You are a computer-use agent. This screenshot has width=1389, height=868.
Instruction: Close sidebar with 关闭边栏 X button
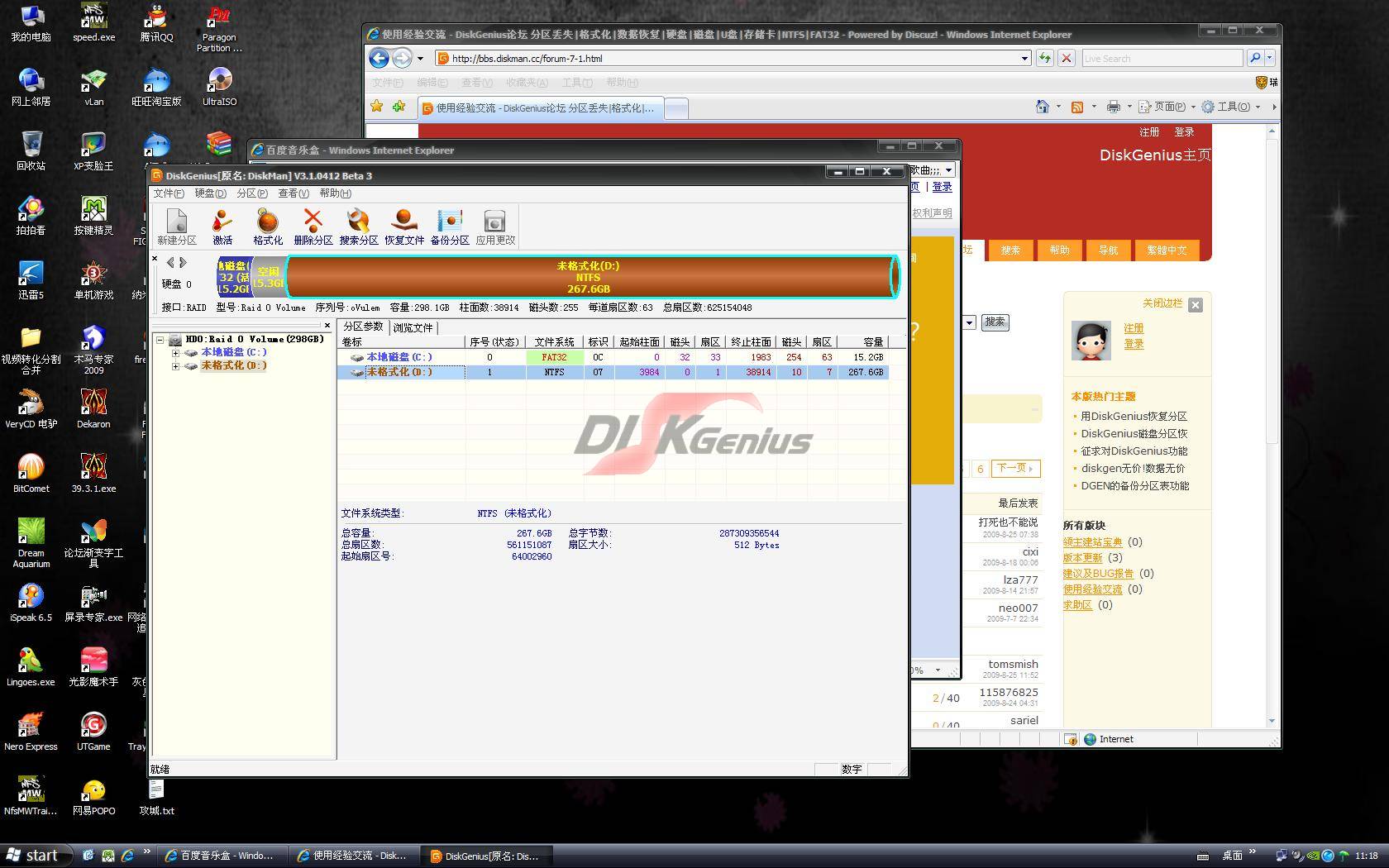click(1195, 305)
